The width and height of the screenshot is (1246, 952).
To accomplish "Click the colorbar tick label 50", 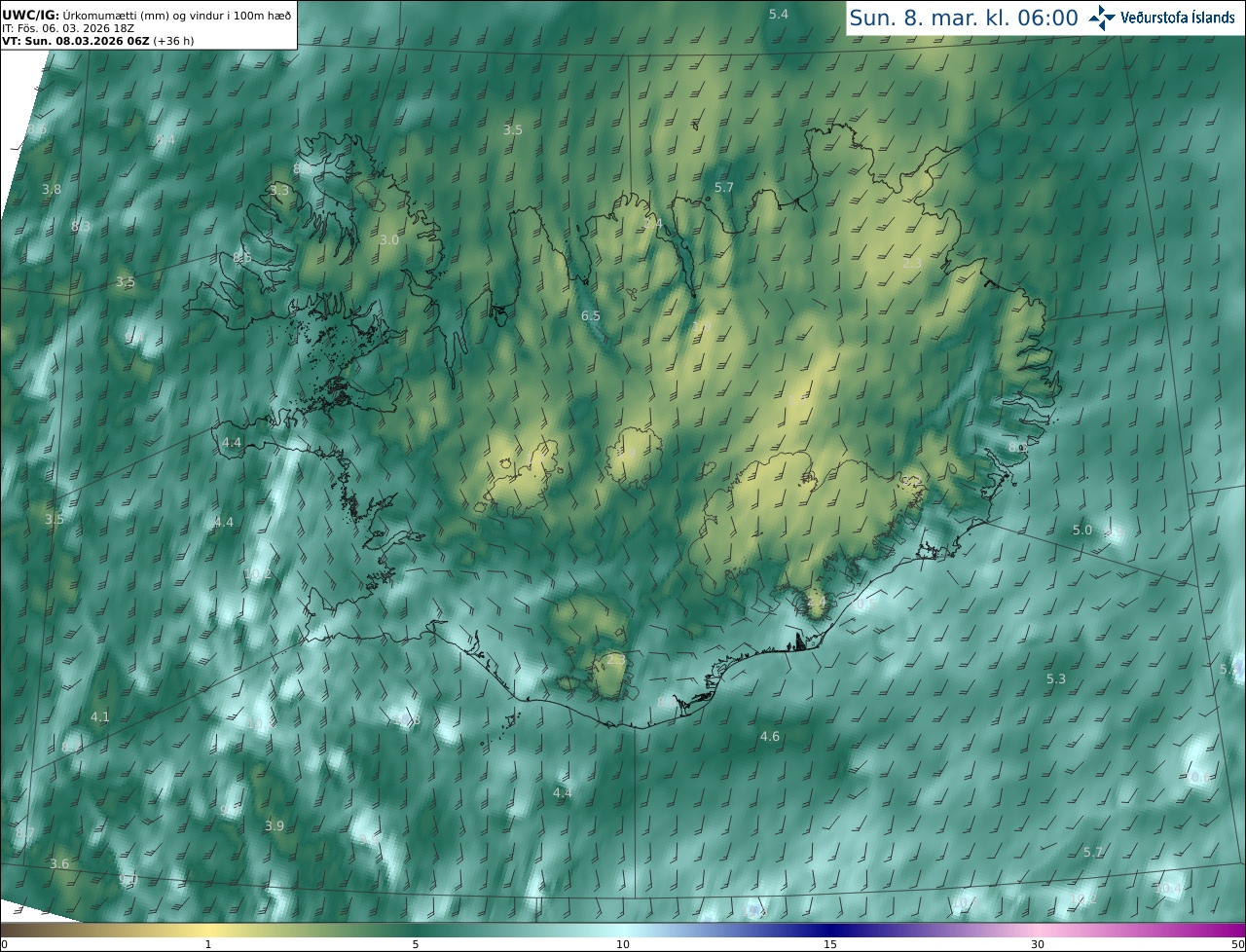I will tap(1238, 944).
